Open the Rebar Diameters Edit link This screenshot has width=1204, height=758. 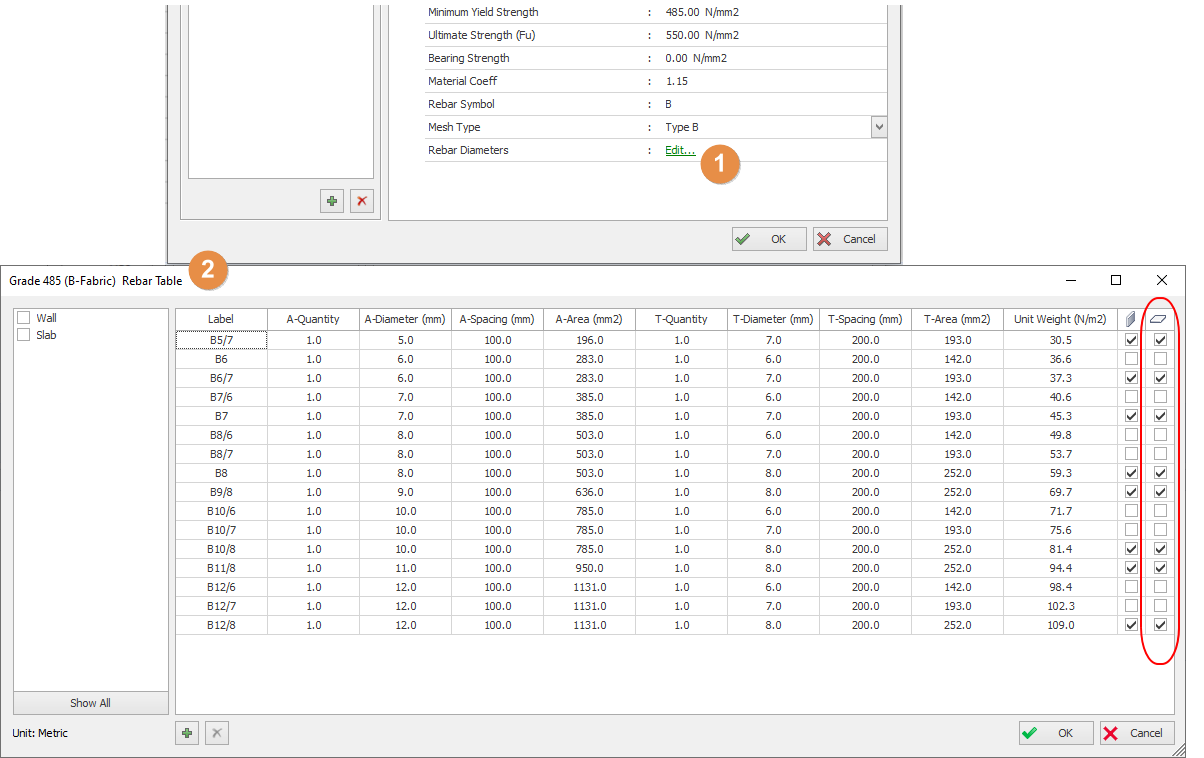click(680, 150)
